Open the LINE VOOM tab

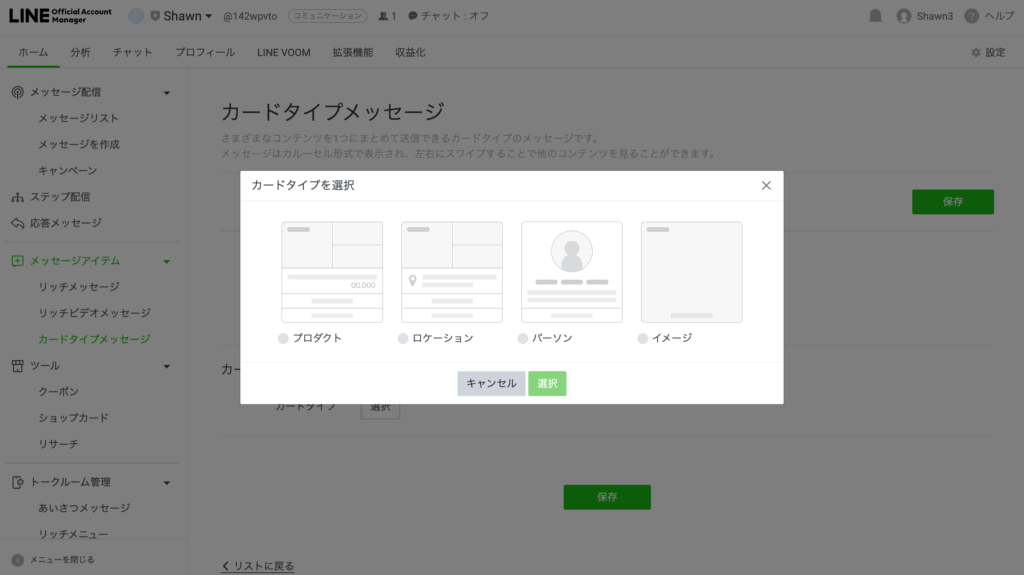click(x=283, y=52)
